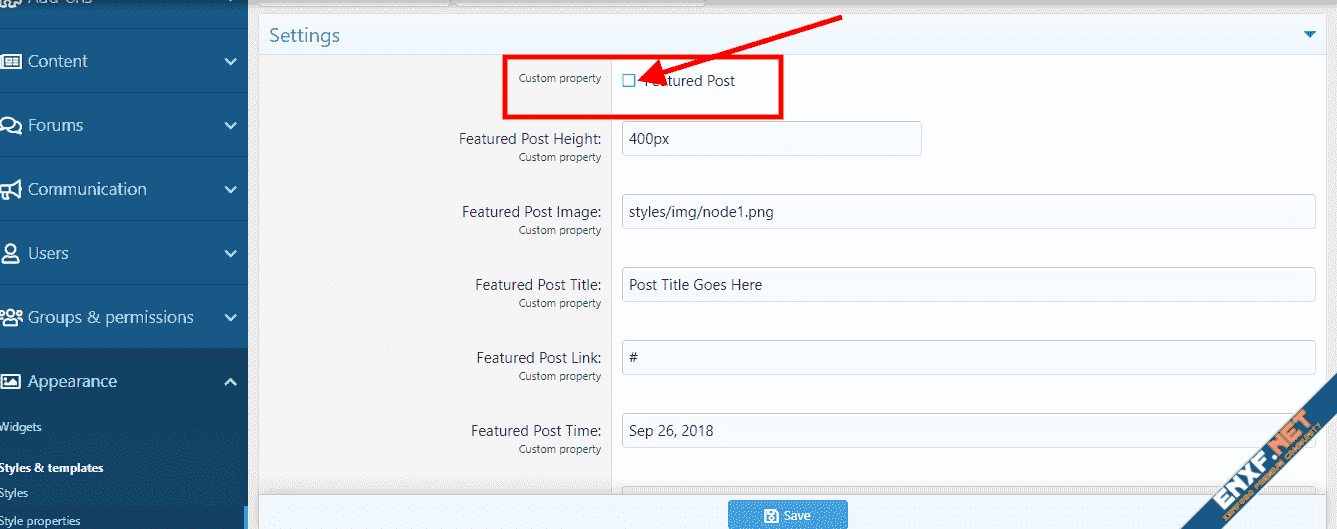Viewport: 1337px width, 529px height.
Task: Click the floppy disk icon on Save
Action: coord(771,516)
